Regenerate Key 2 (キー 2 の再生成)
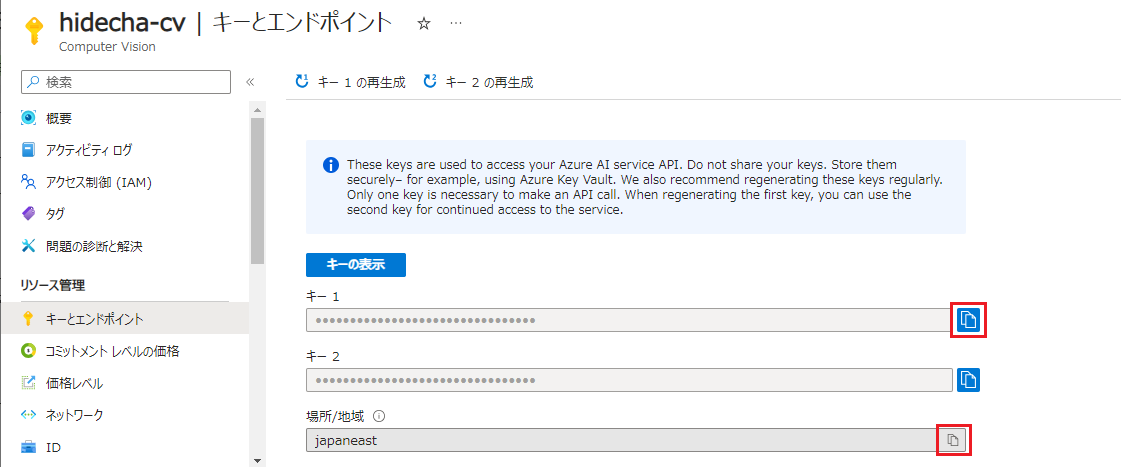 [478, 82]
